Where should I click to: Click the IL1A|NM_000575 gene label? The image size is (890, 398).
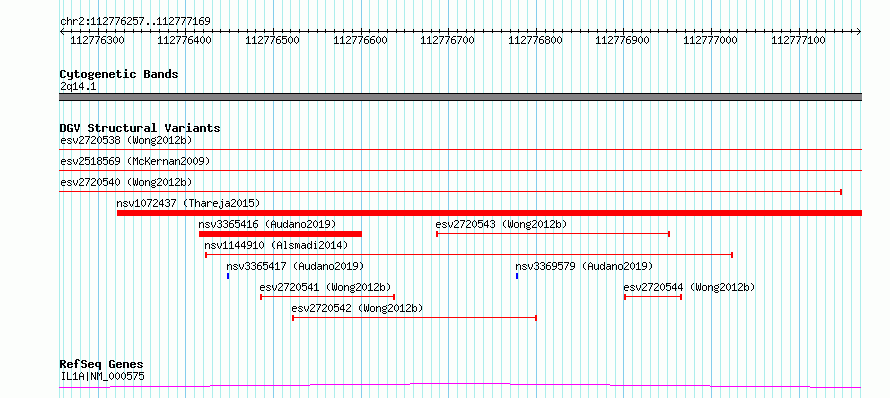pyautogui.click(x=102, y=376)
